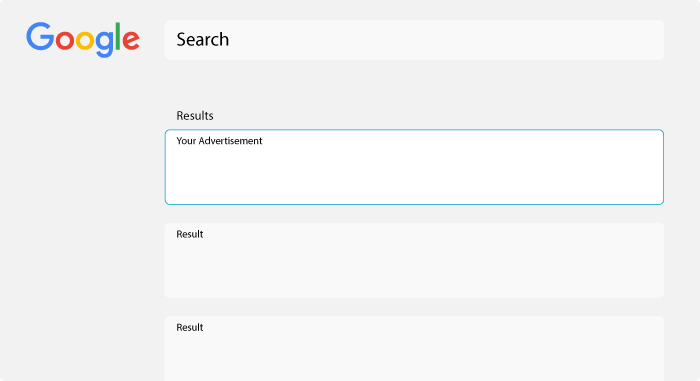Select the highlighted advertisement box
The image size is (700, 381).
pos(414,167)
